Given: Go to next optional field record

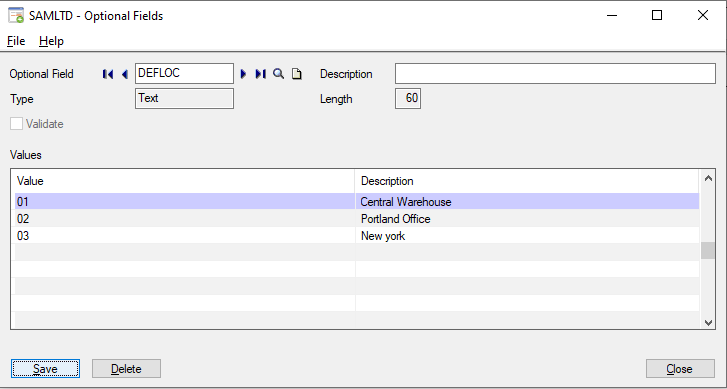Looking at the screenshot, I should pos(243,74).
